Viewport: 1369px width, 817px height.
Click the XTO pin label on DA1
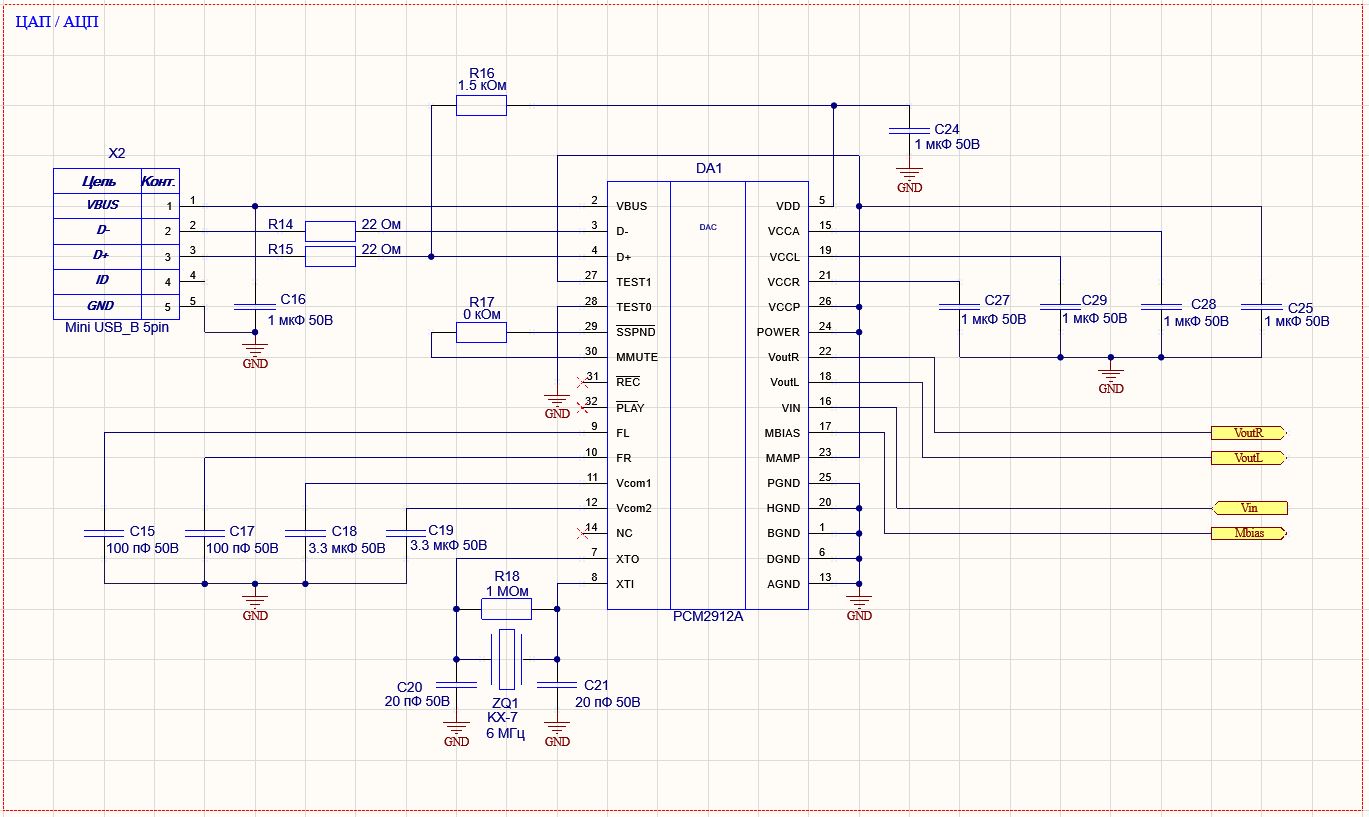point(628,559)
